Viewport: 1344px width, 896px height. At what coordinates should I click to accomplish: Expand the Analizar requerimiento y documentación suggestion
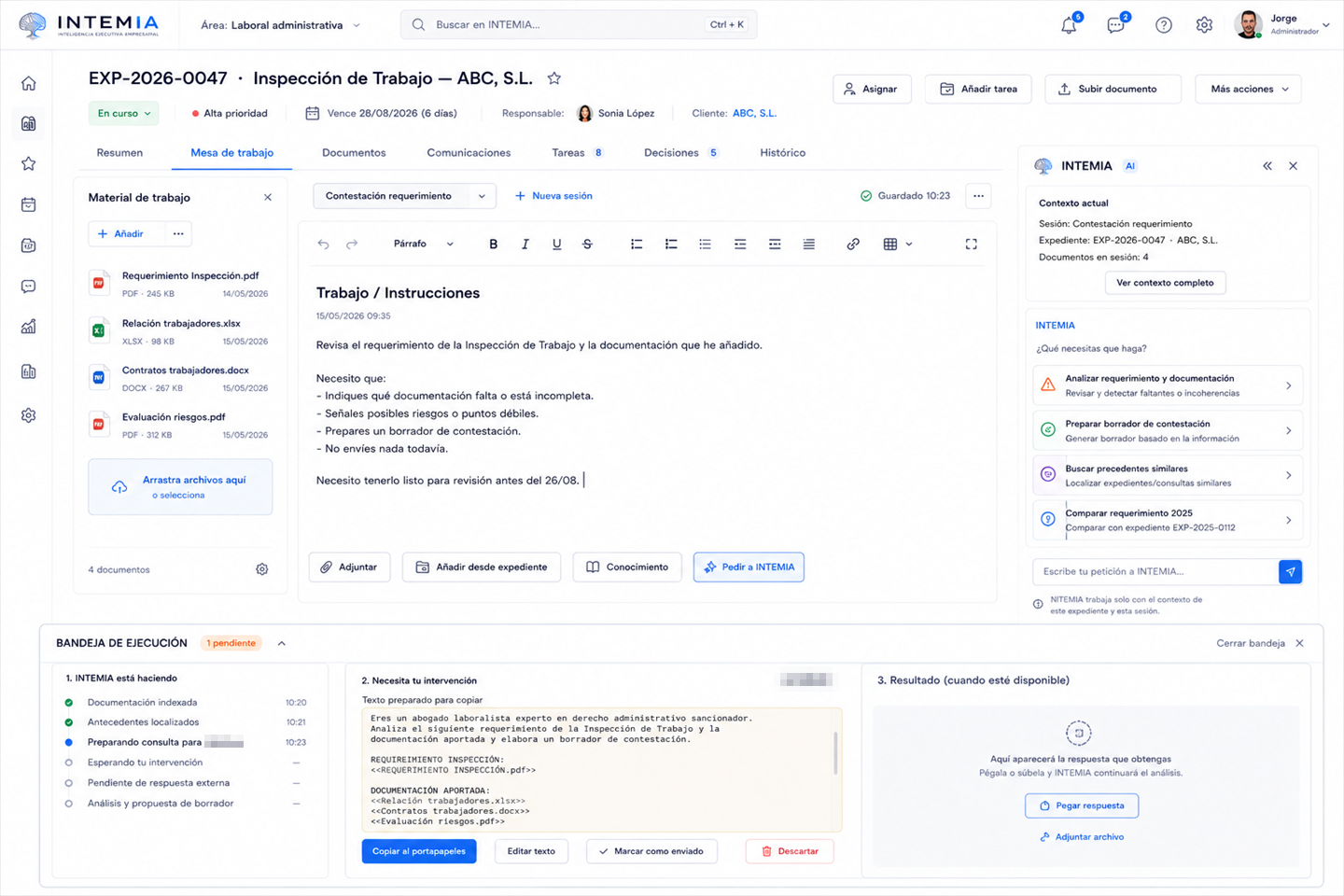click(1168, 385)
